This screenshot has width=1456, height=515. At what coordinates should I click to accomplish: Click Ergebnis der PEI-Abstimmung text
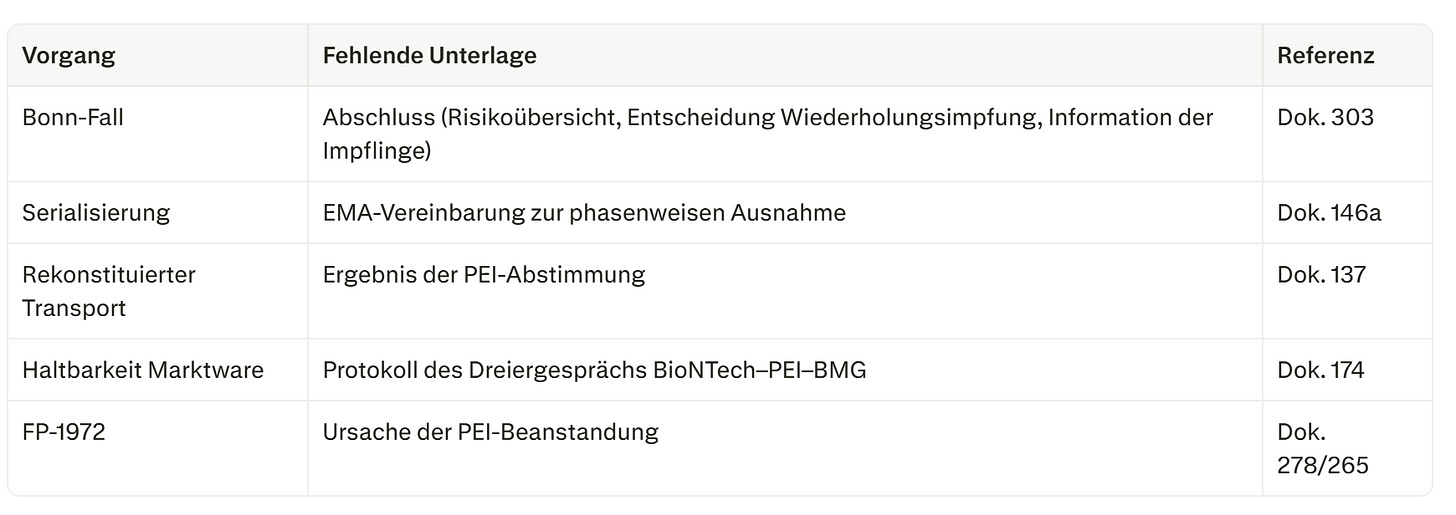[x=483, y=274]
